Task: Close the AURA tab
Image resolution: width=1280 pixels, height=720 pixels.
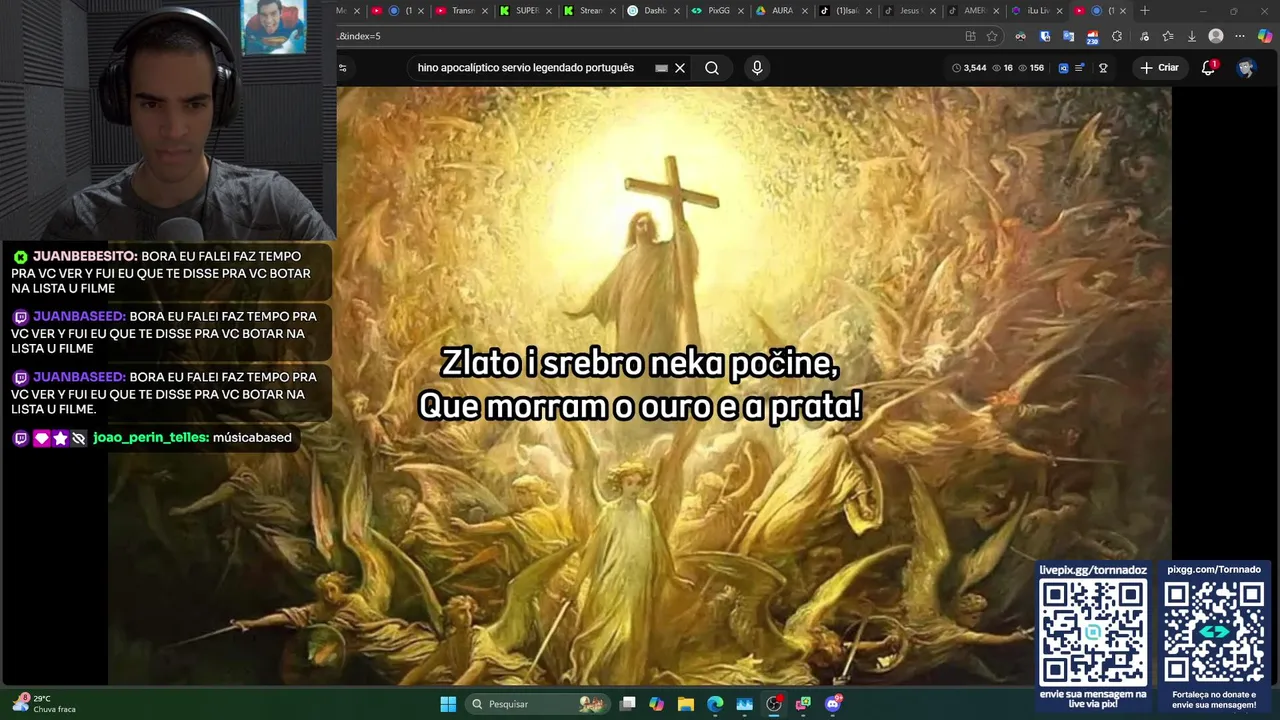Action: (805, 11)
